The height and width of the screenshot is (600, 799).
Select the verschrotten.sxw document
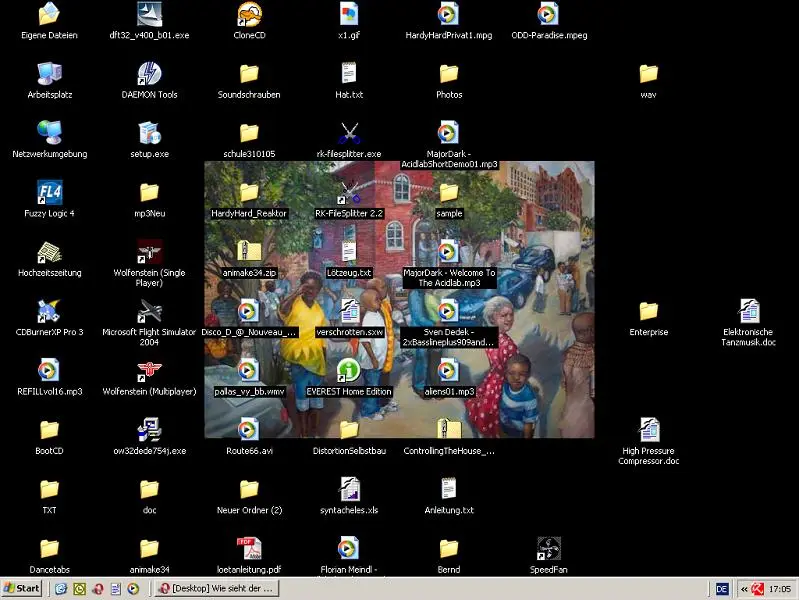(x=349, y=311)
